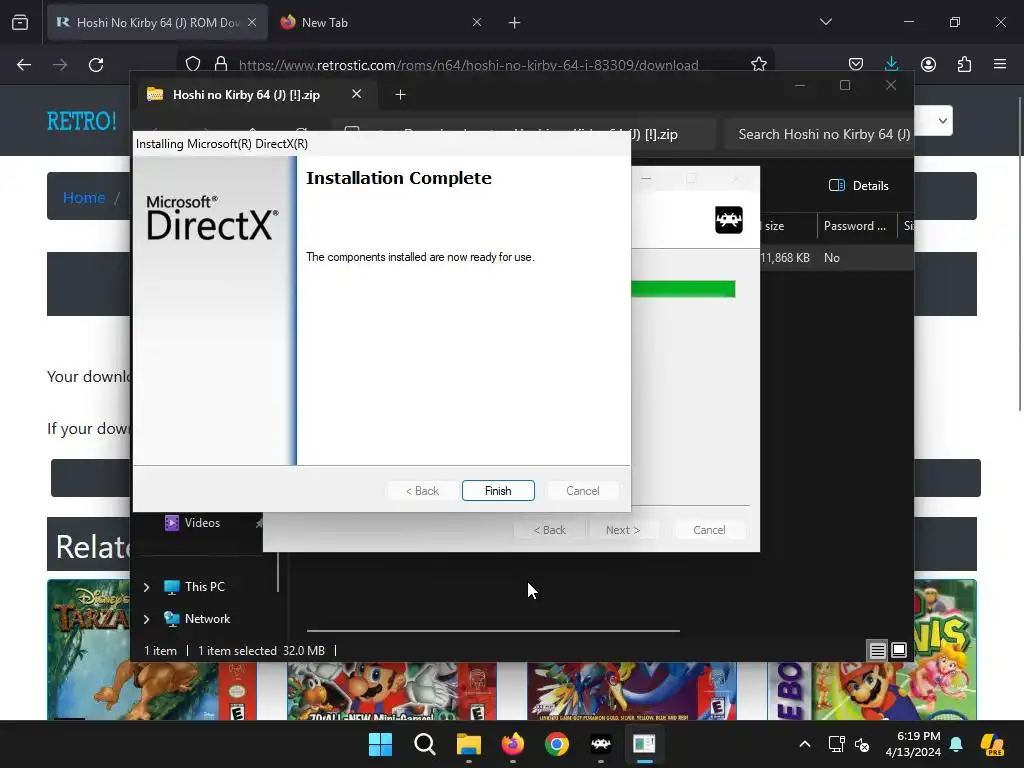Viewport: 1024px width, 768px height.
Task: Click Cancel in the DirectX installer dialog
Action: click(582, 490)
